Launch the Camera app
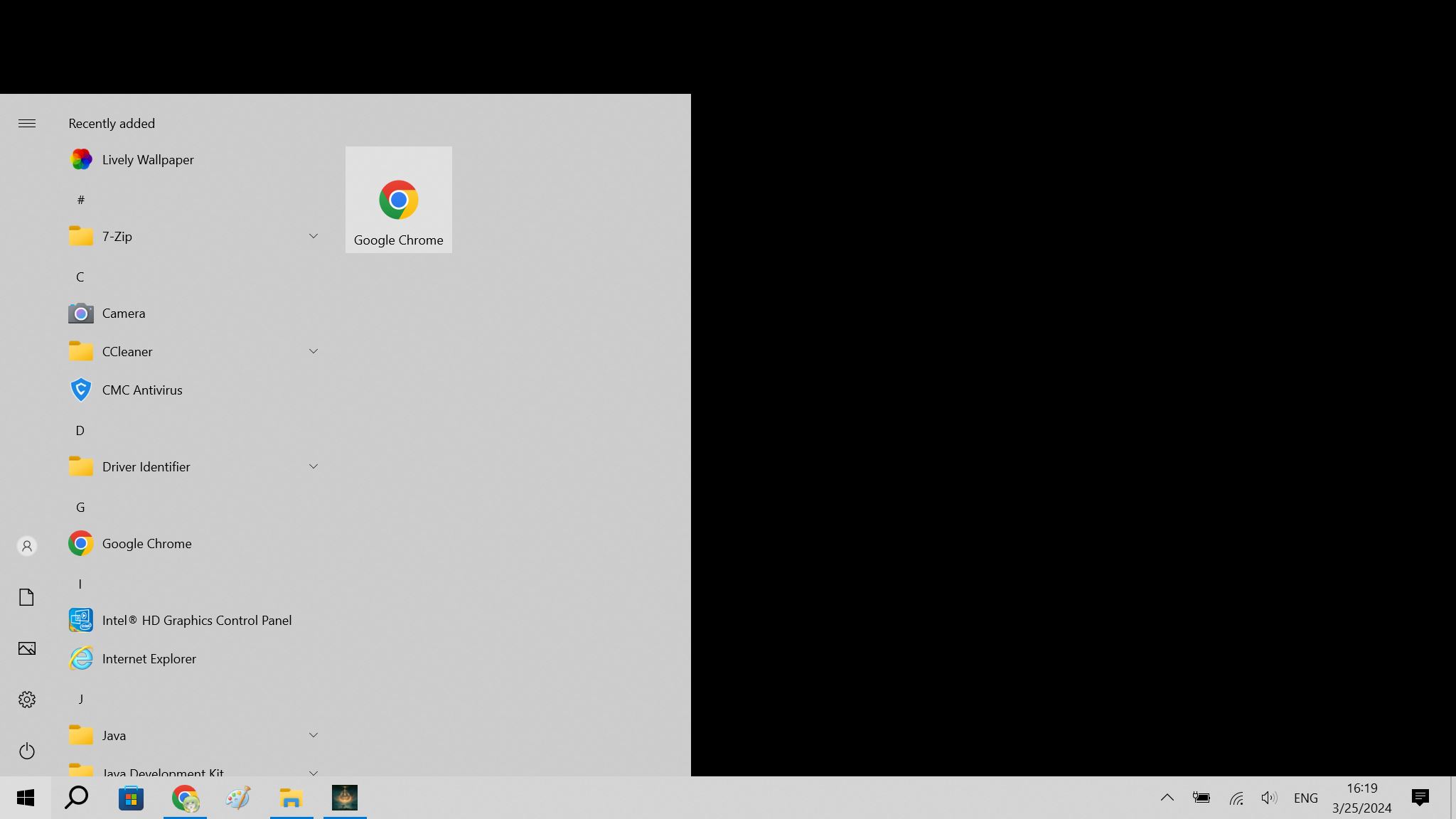Screen dimensions: 1456x819 click(123, 314)
